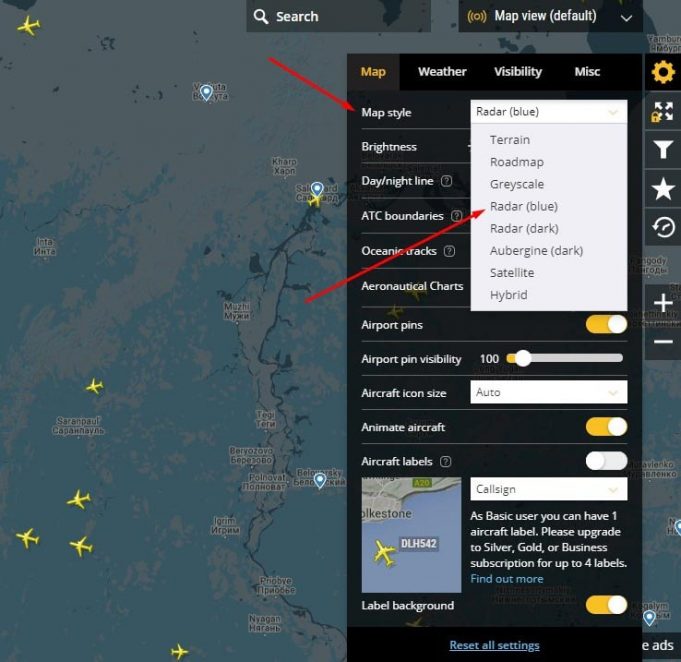Click the Brightness setting label
Screen dimensions: 681x662
coord(389,147)
